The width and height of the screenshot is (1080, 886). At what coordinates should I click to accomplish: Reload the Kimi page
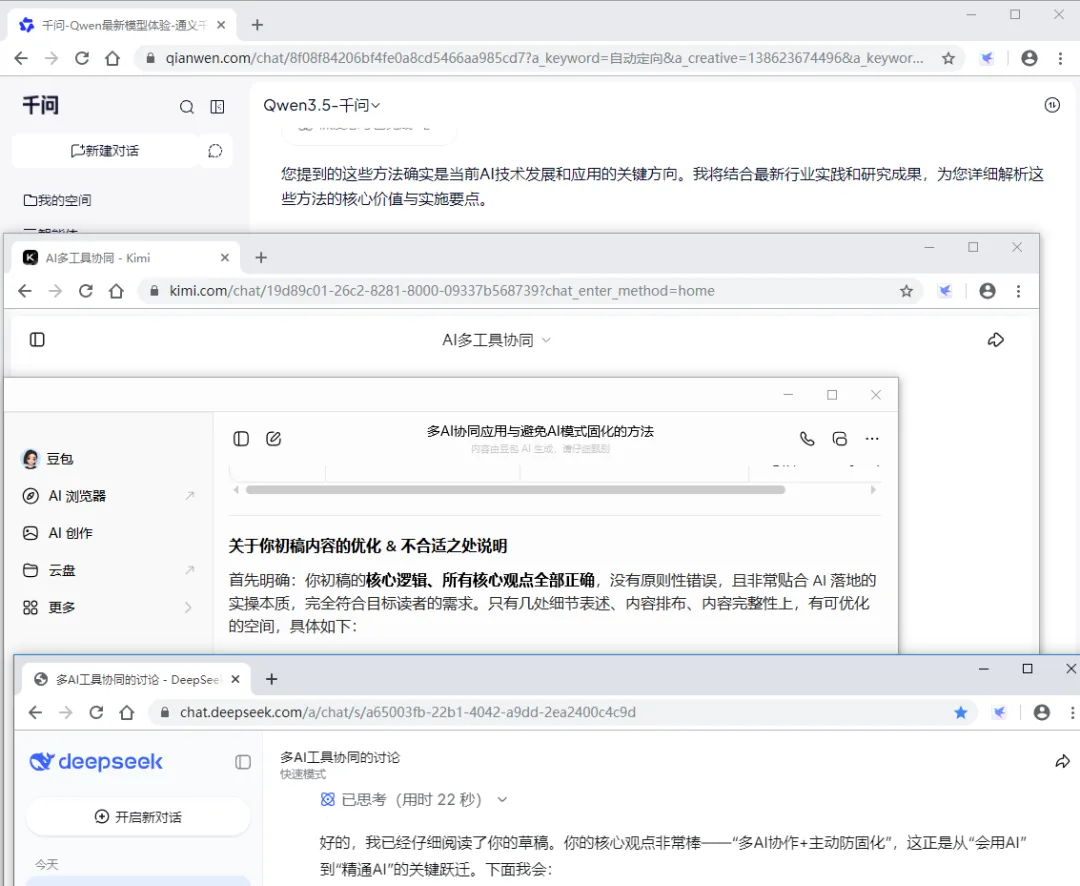(x=86, y=291)
